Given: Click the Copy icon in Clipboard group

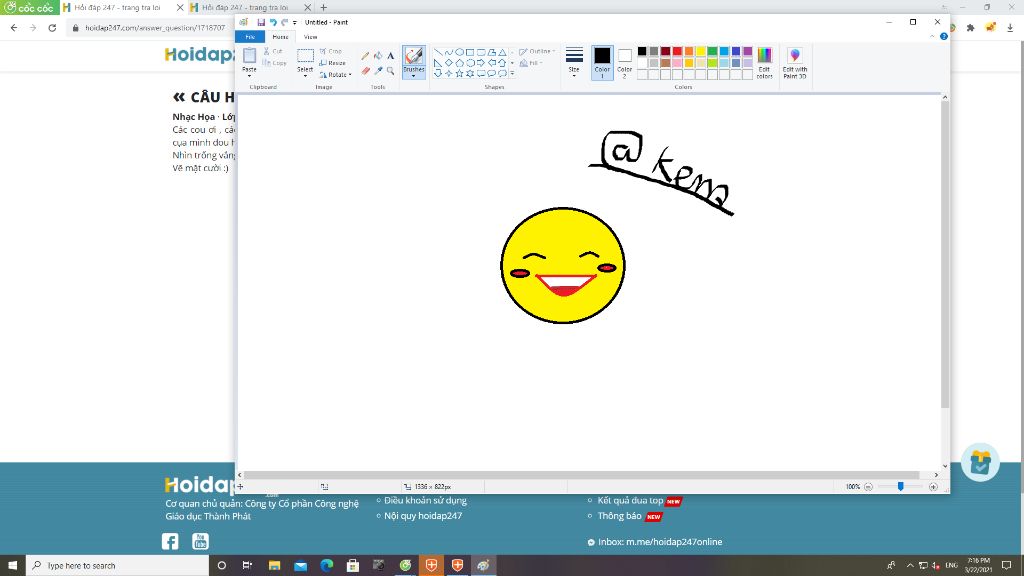Looking at the screenshot, I should [266, 63].
